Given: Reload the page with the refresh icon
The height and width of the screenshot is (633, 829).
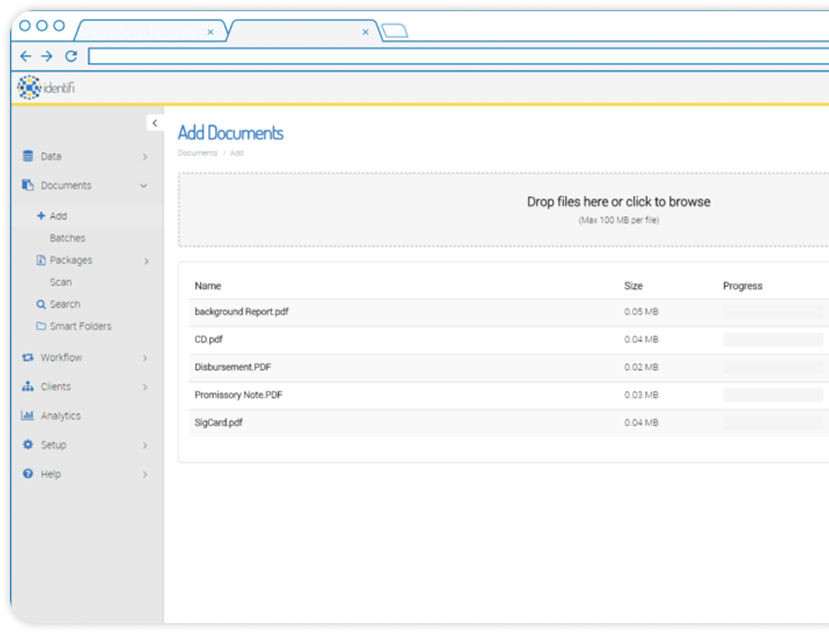Looking at the screenshot, I should [x=71, y=56].
